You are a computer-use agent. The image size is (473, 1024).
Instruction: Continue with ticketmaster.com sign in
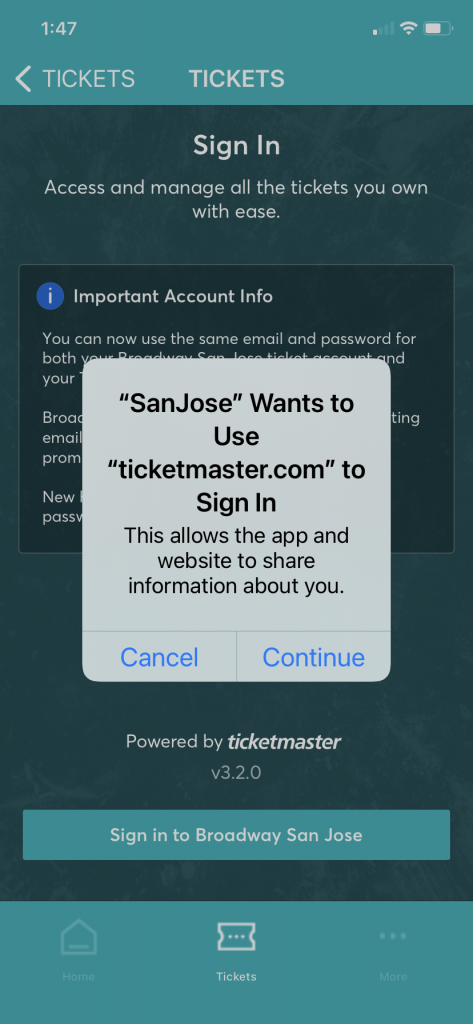(x=314, y=657)
